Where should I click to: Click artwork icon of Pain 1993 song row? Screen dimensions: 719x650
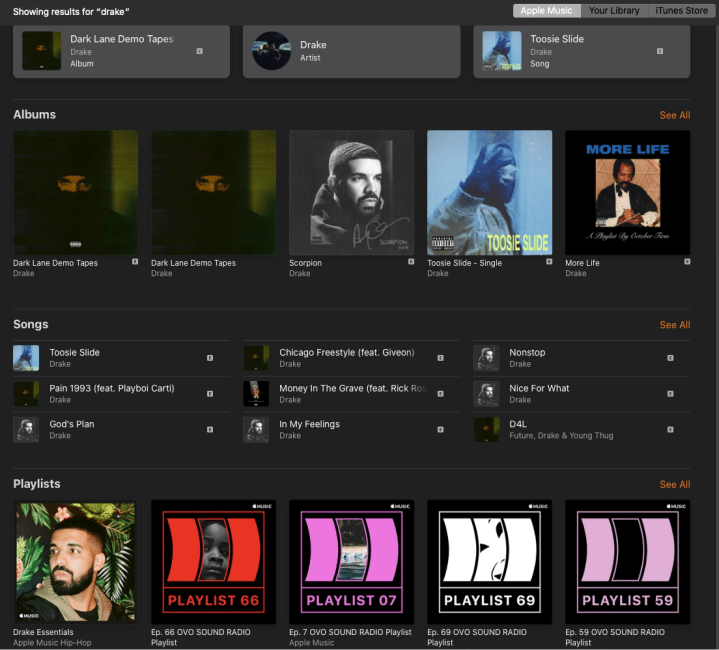tap(26, 394)
